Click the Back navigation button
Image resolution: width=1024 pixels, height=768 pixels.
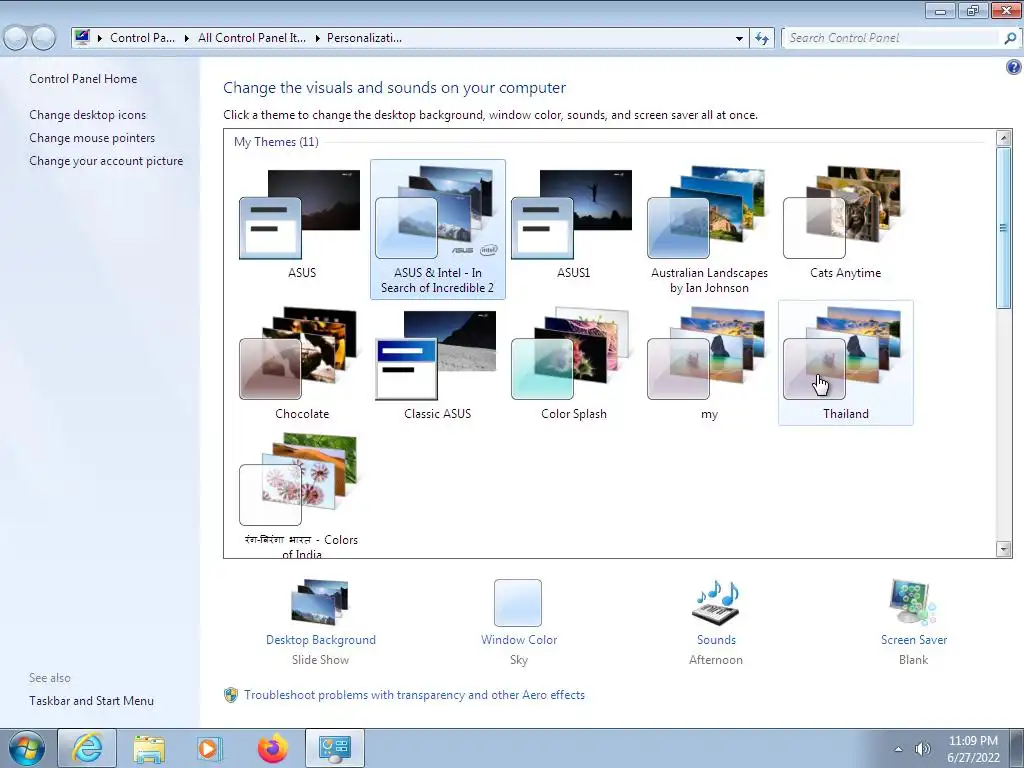point(16,38)
